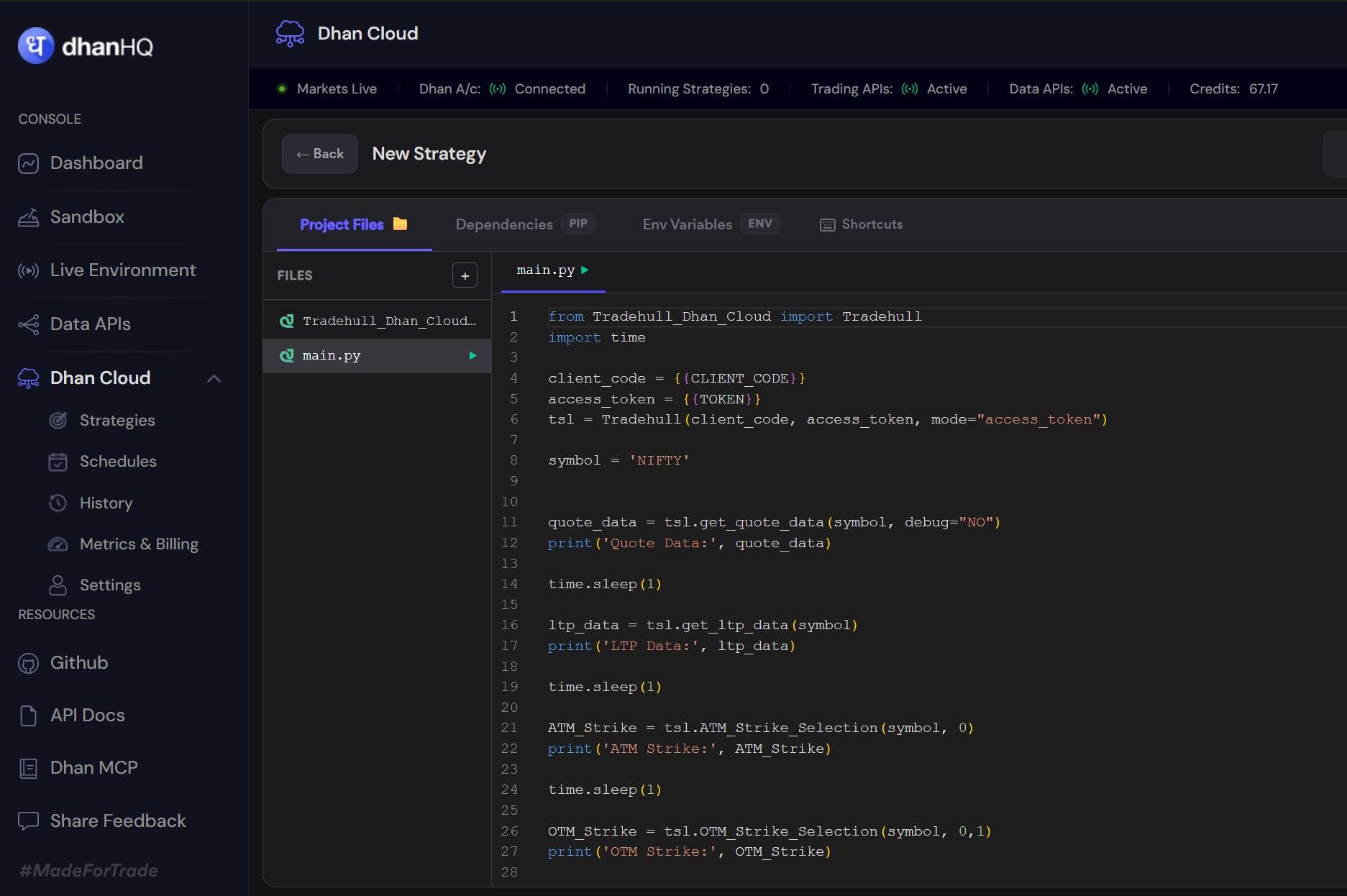Open the Dhan MCP resource link
This screenshot has height=896, width=1347.
tap(94, 768)
